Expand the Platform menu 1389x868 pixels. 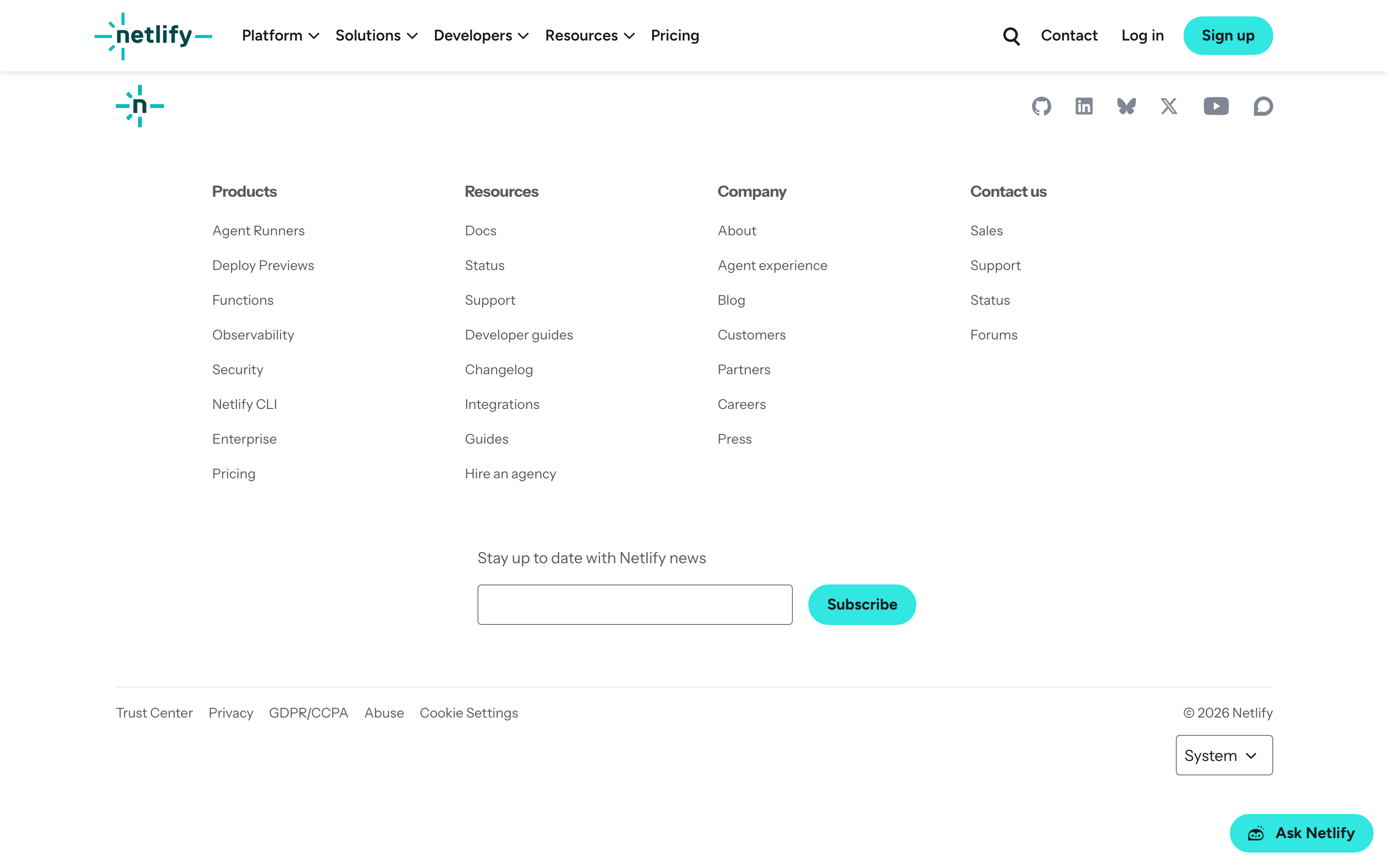[x=280, y=36]
